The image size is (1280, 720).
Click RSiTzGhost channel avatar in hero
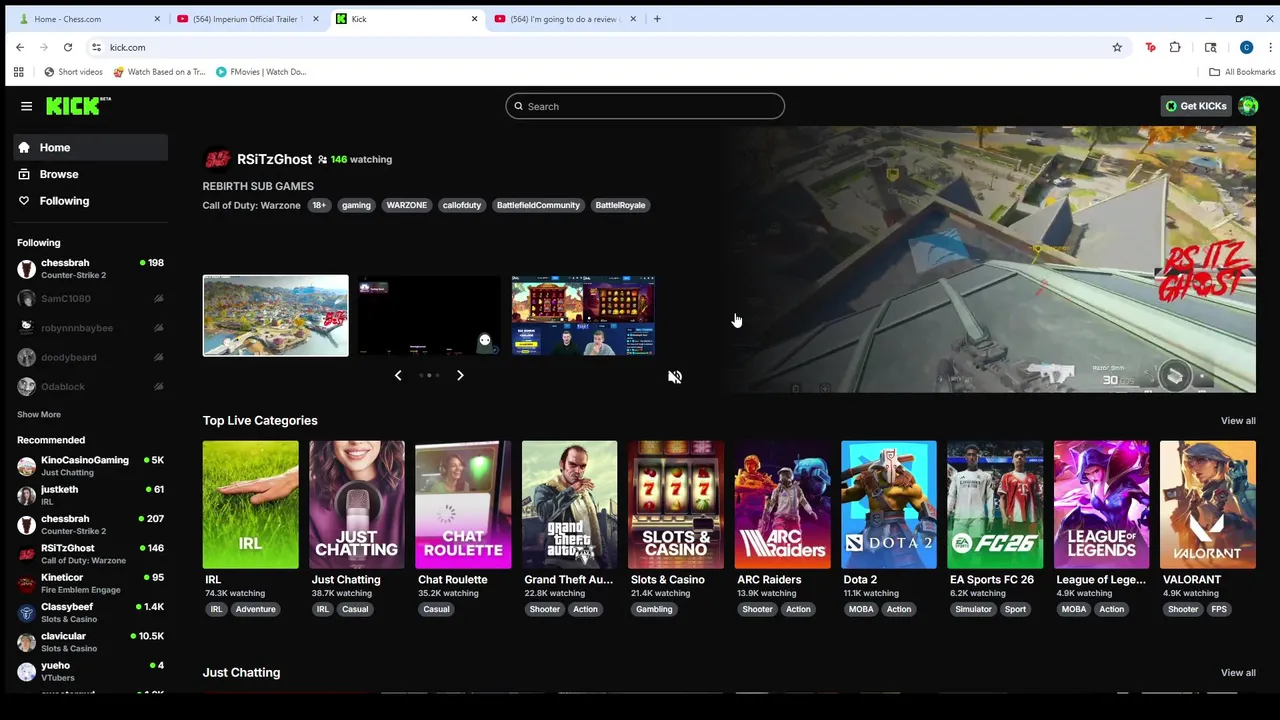(x=217, y=159)
